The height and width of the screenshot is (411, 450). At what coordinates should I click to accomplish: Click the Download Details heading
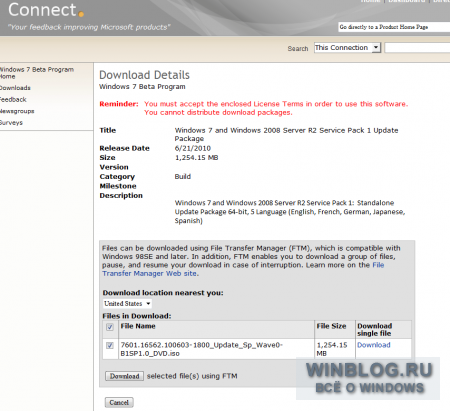[x=144, y=75]
